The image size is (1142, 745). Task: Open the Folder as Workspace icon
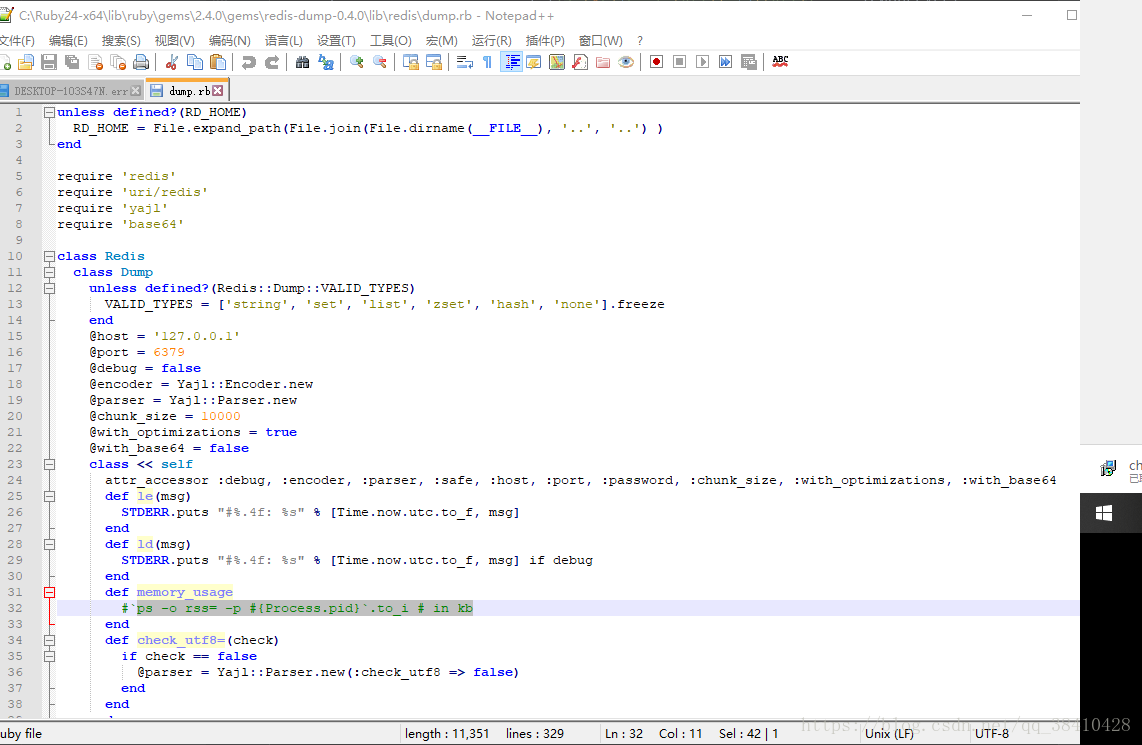tap(603, 63)
